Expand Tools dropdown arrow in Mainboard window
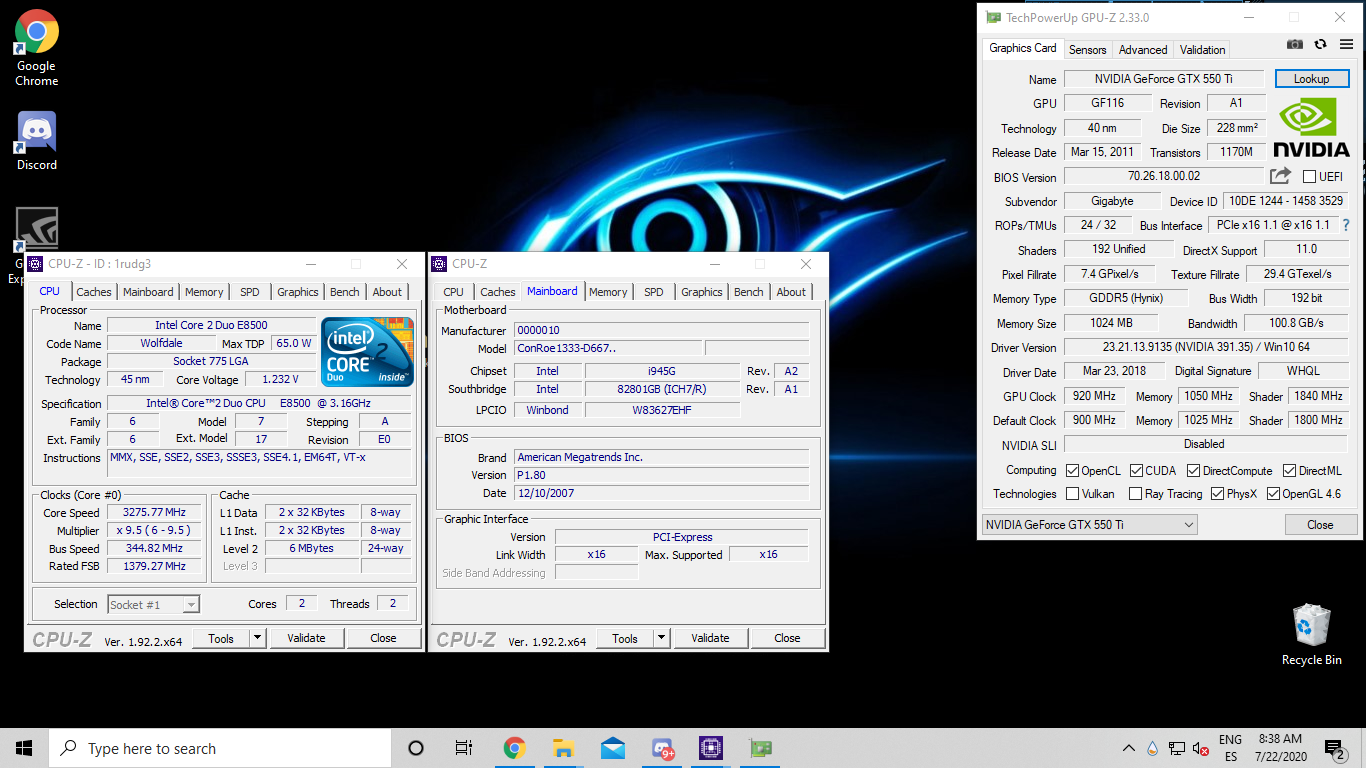Image resolution: width=1366 pixels, height=768 pixels. click(x=661, y=638)
